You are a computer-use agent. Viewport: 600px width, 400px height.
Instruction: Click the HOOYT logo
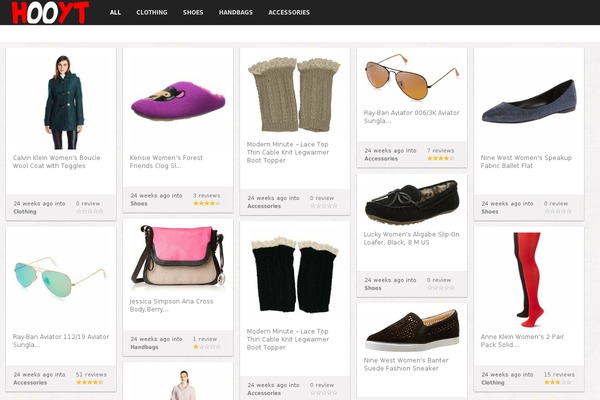[x=50, y=13]
